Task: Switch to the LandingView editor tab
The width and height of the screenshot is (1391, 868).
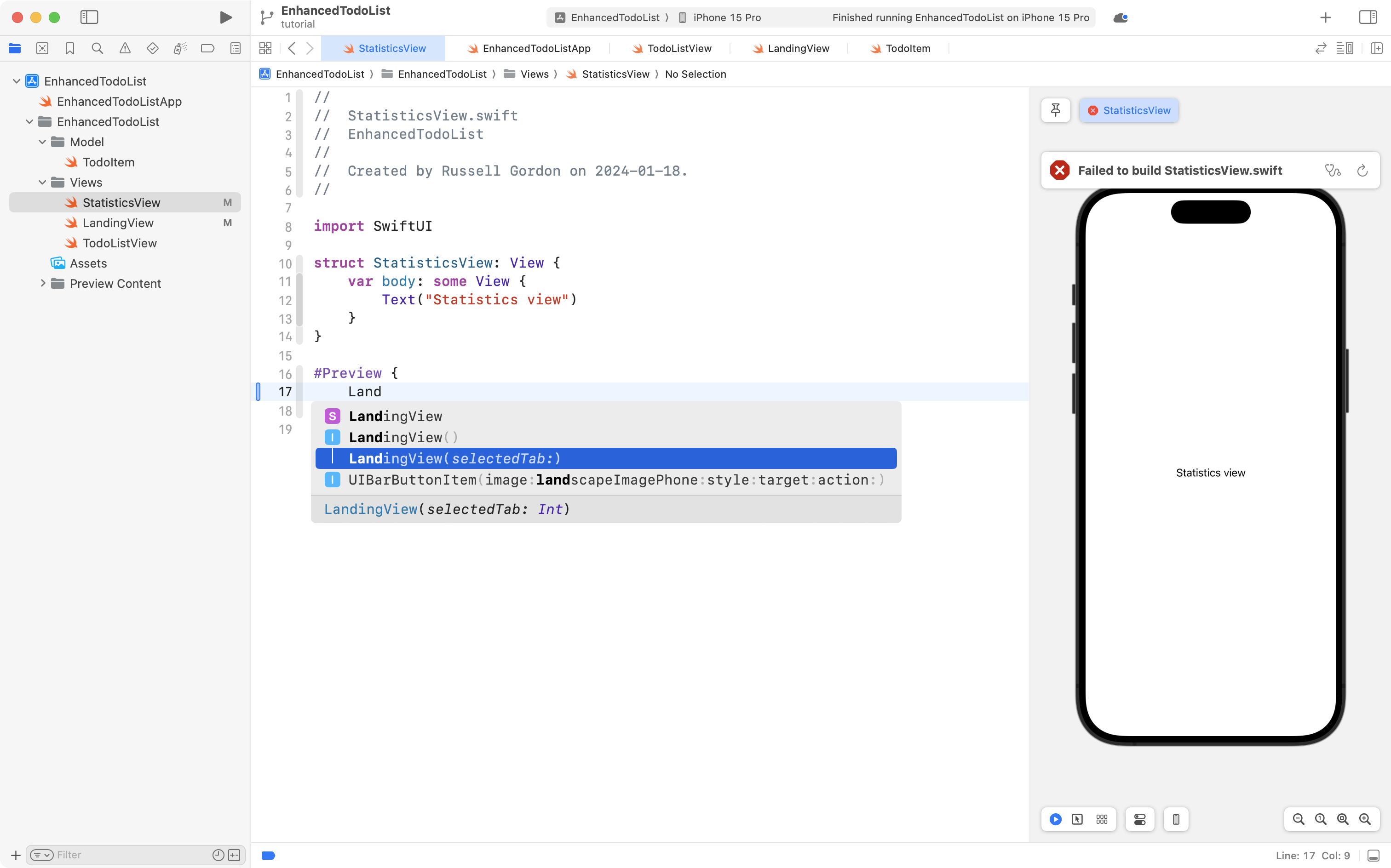Action: pos(798,49)
